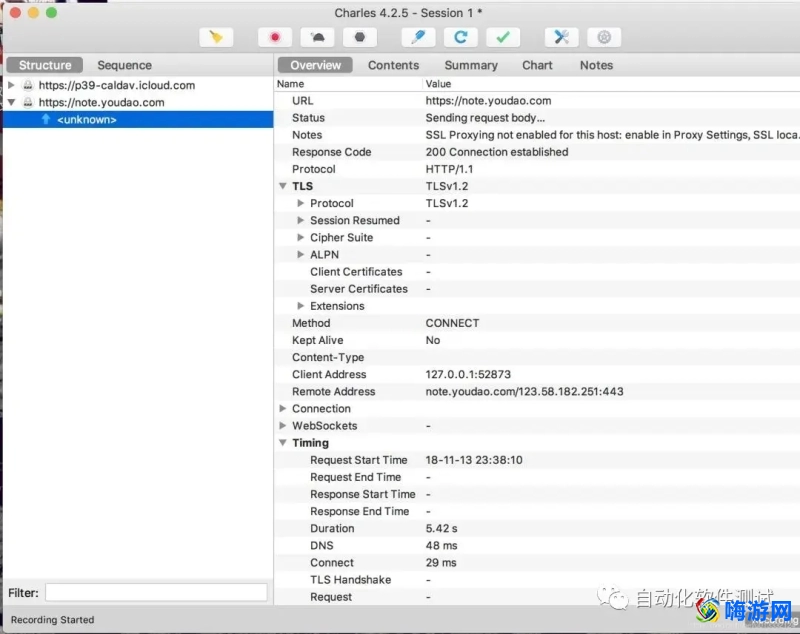This screenshot has height=634, width=800.
Task: Expand the Cipher Suite row
Action: [x=301, y=237]
